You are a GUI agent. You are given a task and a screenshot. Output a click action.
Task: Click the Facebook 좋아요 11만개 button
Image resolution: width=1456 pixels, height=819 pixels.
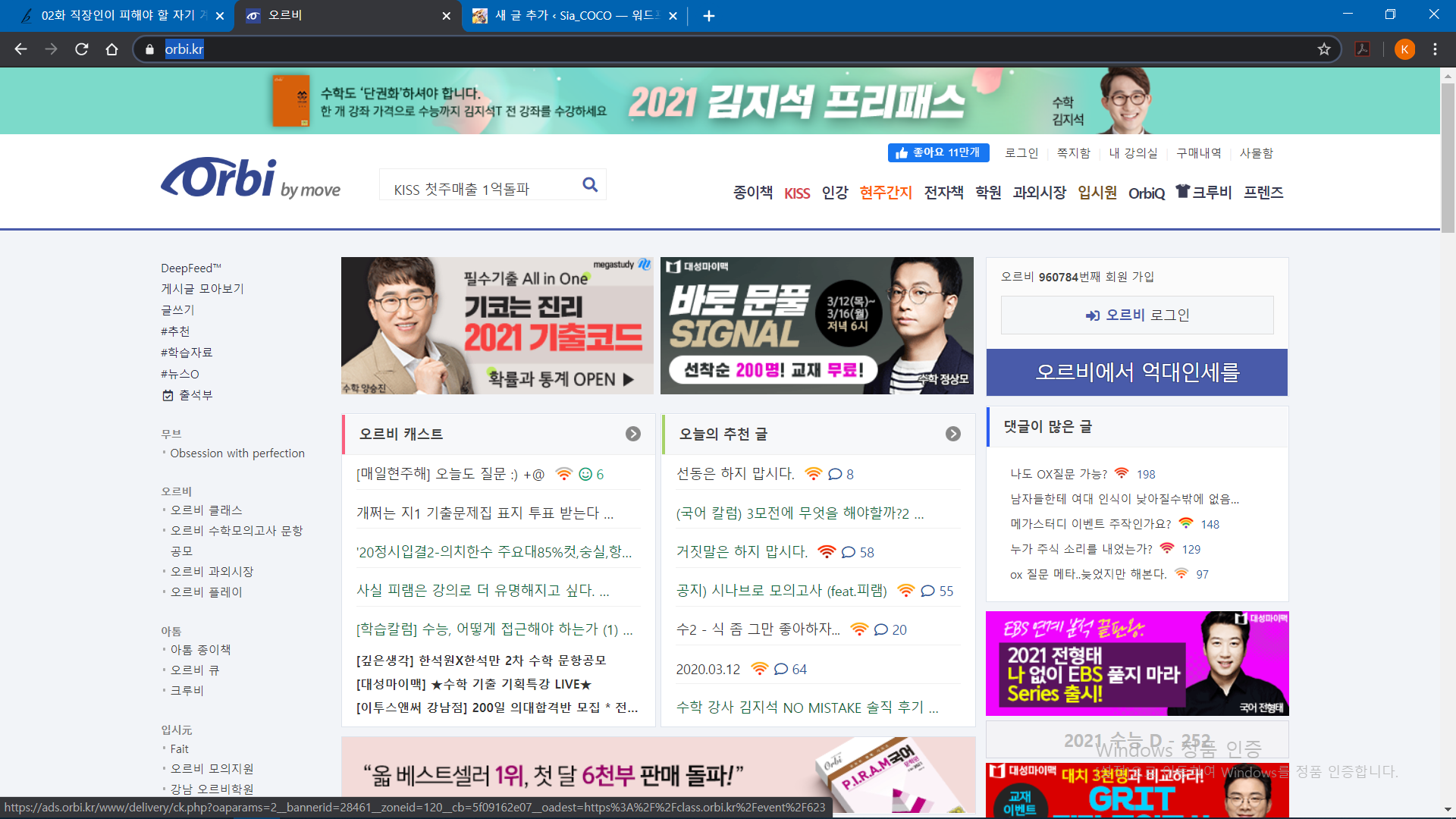pos(938,153)
